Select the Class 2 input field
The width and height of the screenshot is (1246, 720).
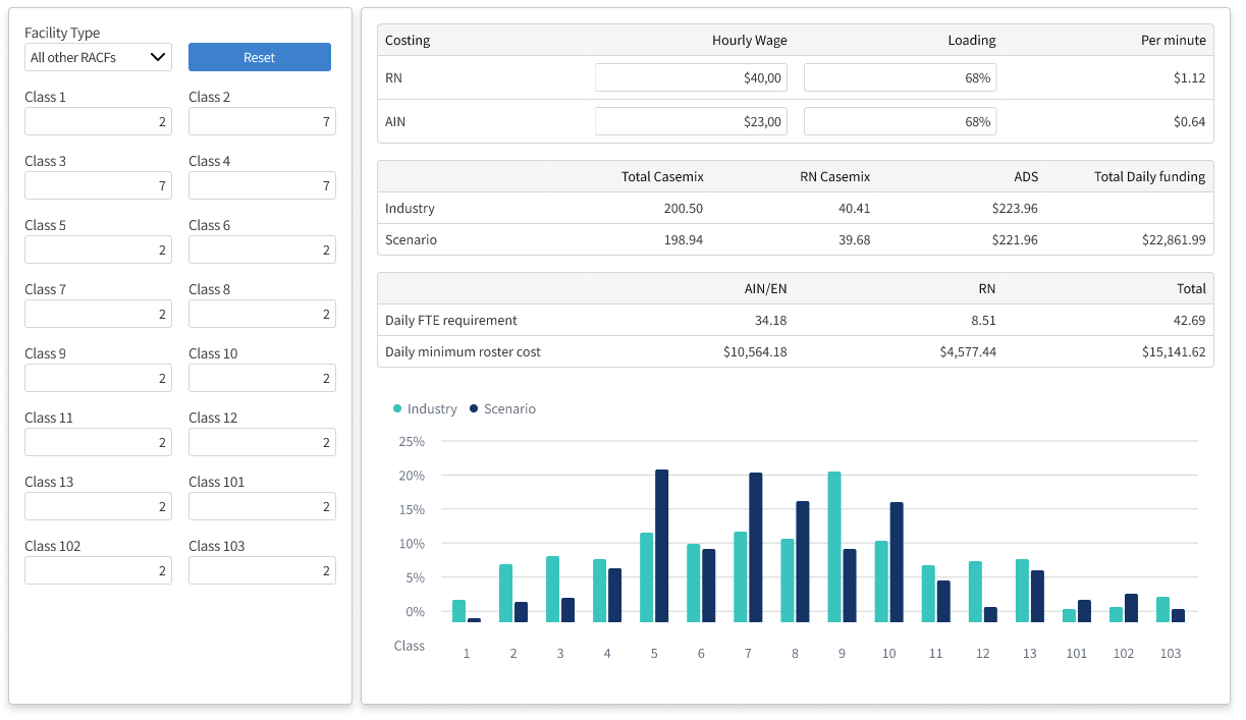coord(262,121)
